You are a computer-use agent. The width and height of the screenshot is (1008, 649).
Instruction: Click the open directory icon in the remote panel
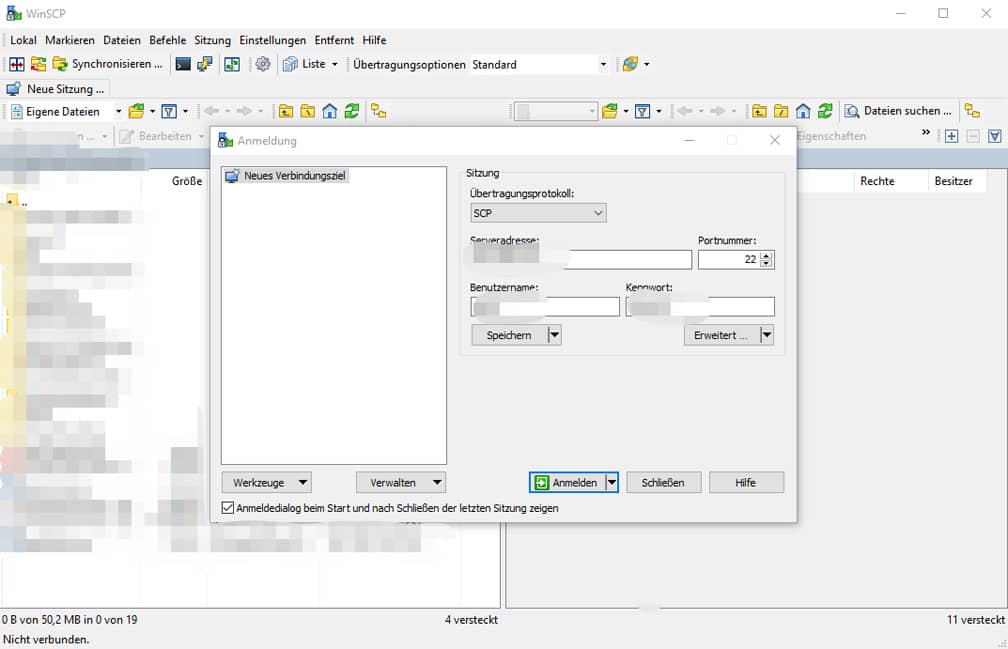[610, 111]
